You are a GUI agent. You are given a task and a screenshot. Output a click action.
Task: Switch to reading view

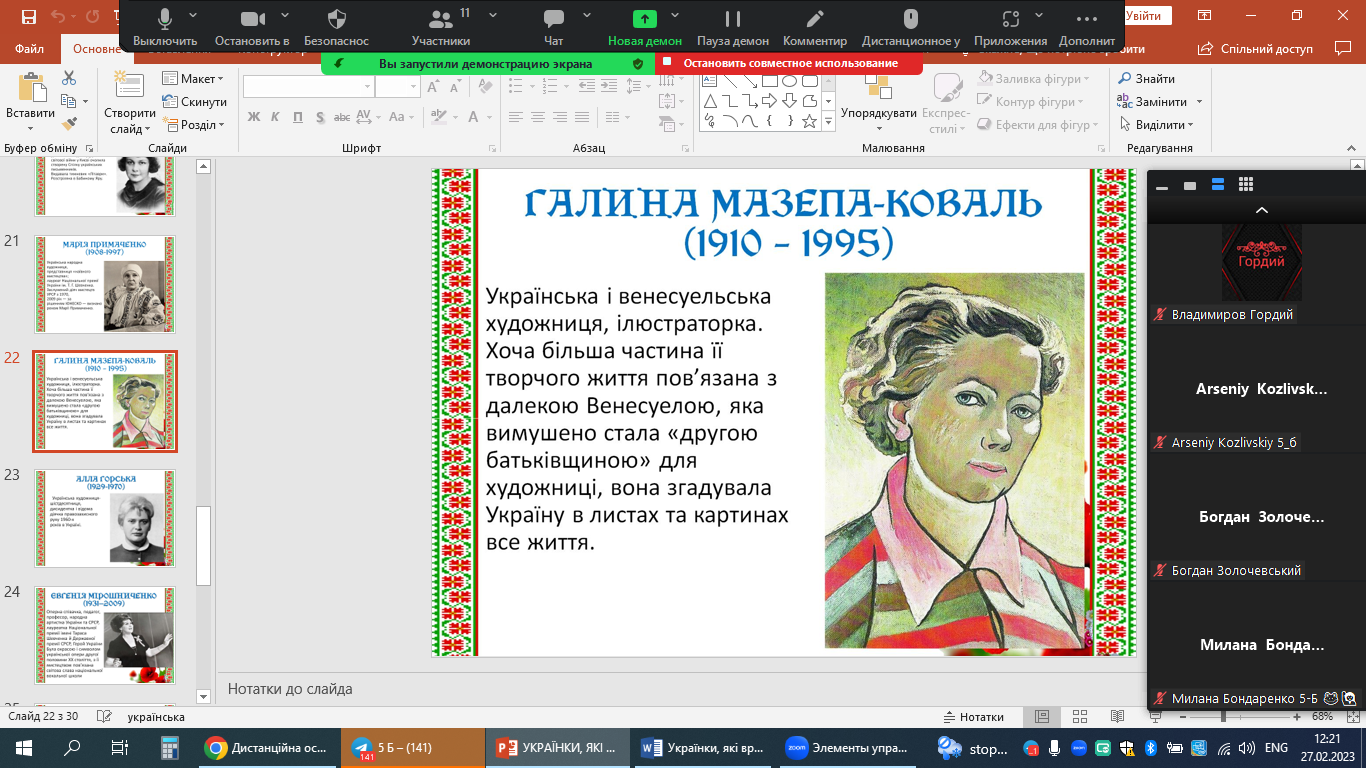[1116, 717]
